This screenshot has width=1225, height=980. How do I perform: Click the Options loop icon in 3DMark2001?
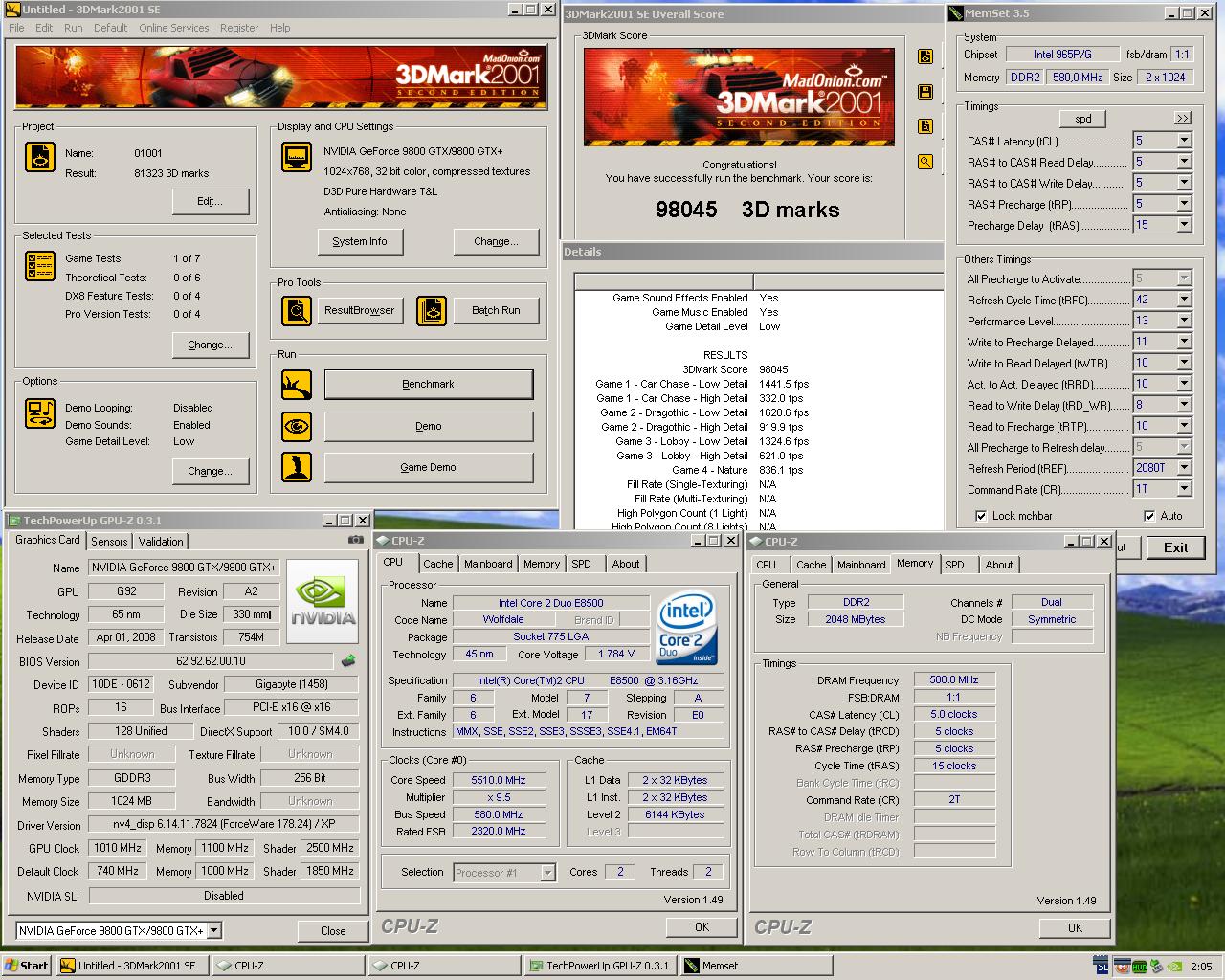[40, 413]
